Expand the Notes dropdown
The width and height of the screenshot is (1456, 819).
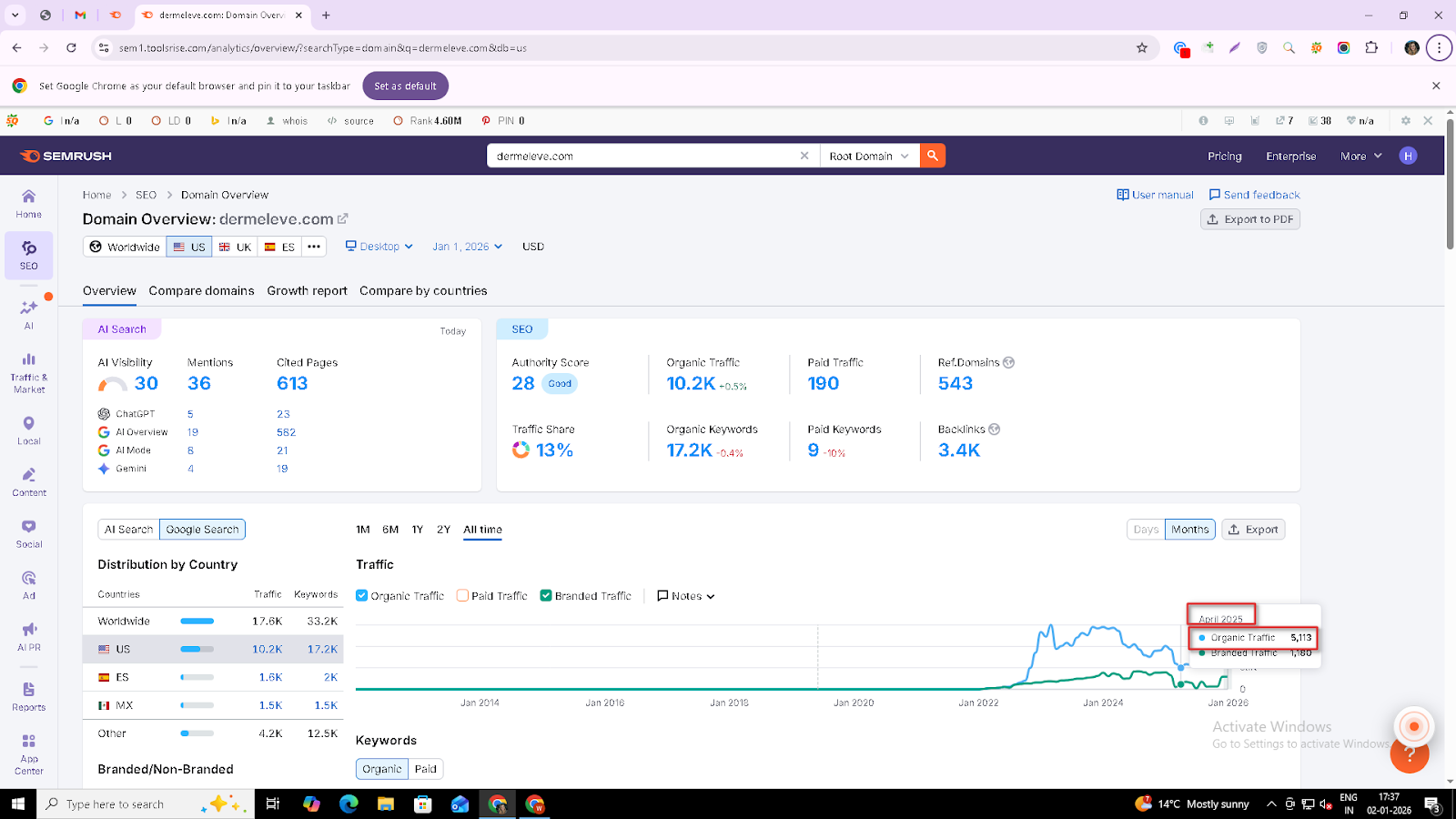click(686, 596)
